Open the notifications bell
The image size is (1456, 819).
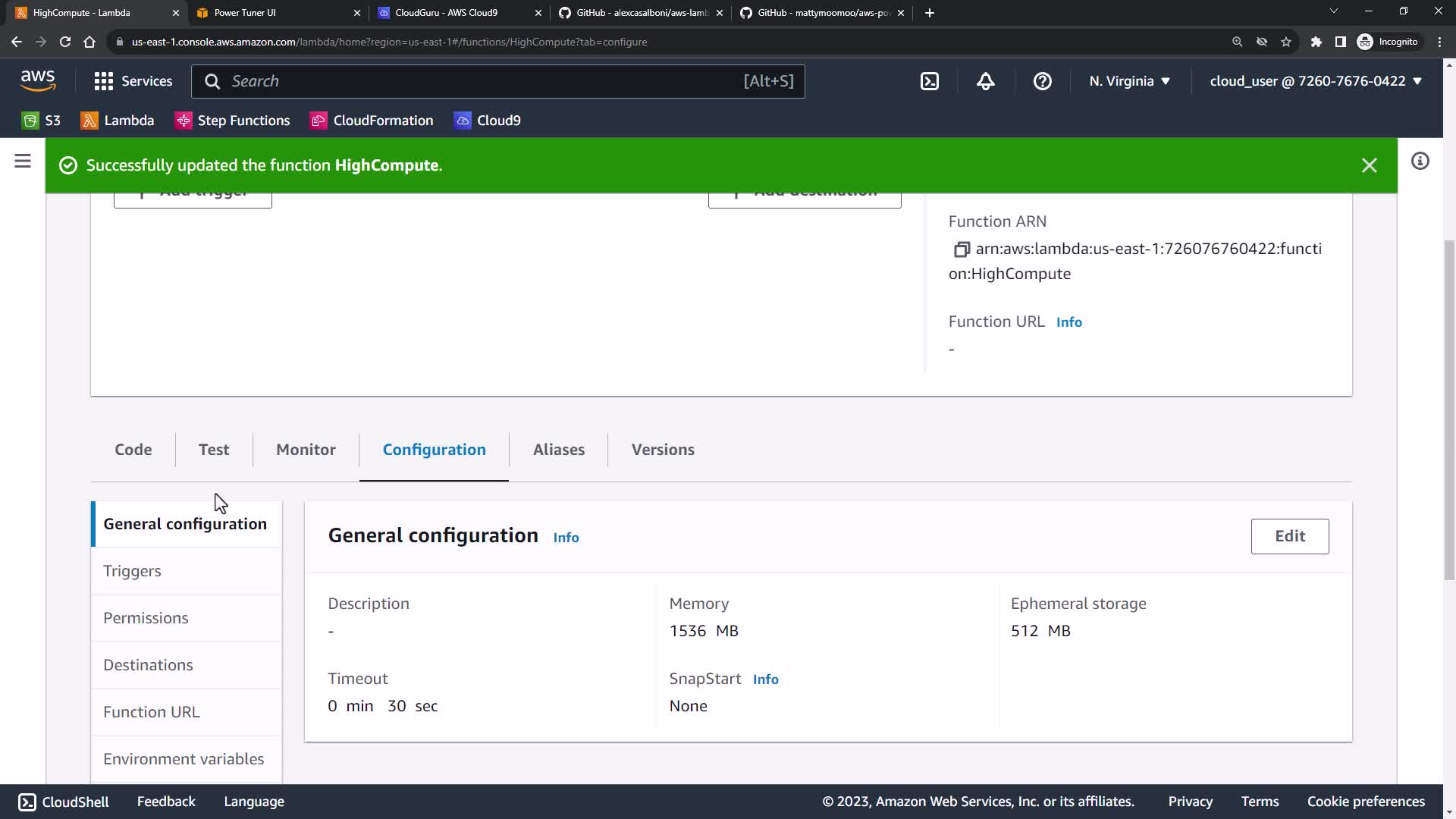tap(985, 81)
